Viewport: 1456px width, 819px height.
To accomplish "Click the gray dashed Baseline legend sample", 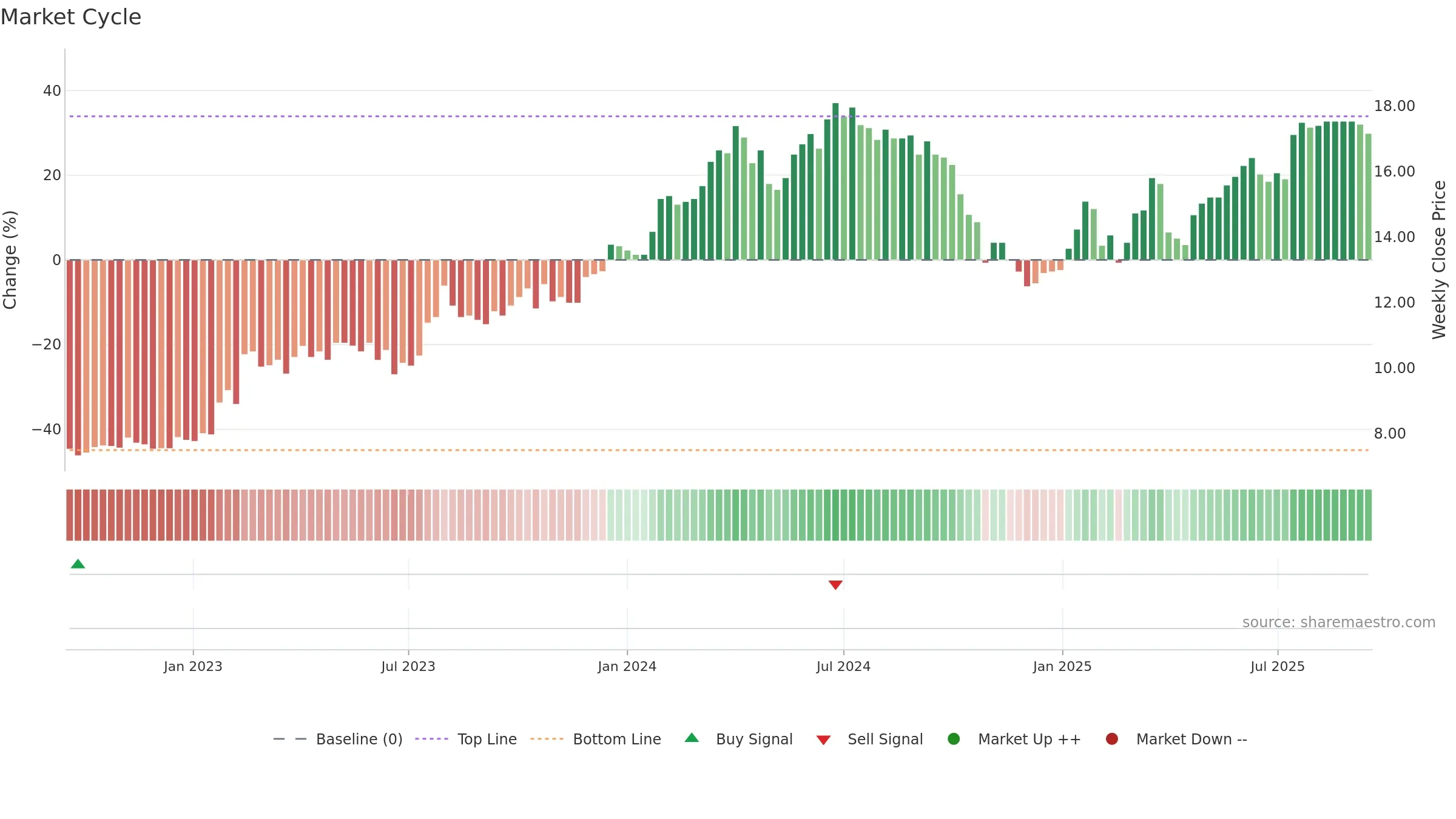I will [x=289, y=739].
